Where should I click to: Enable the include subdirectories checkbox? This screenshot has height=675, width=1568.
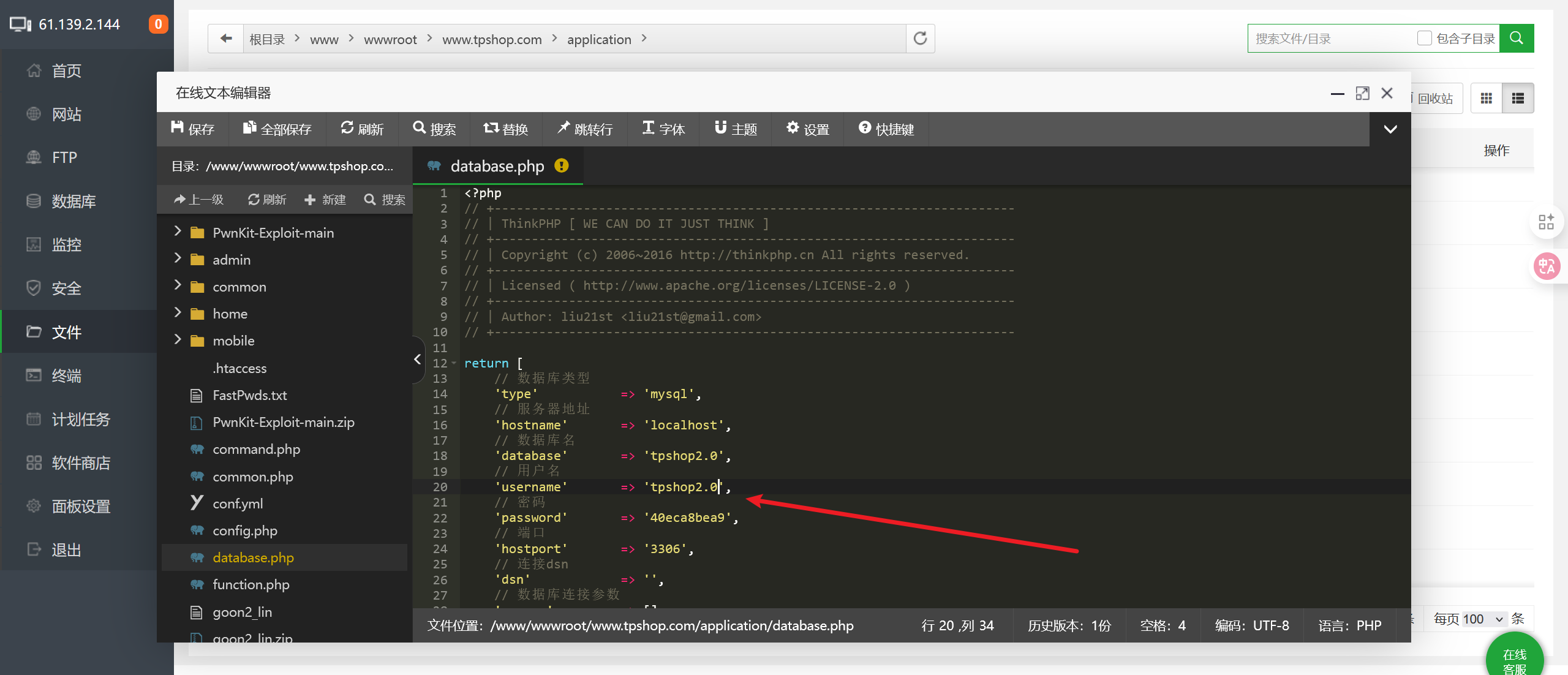click(1424, 39)
